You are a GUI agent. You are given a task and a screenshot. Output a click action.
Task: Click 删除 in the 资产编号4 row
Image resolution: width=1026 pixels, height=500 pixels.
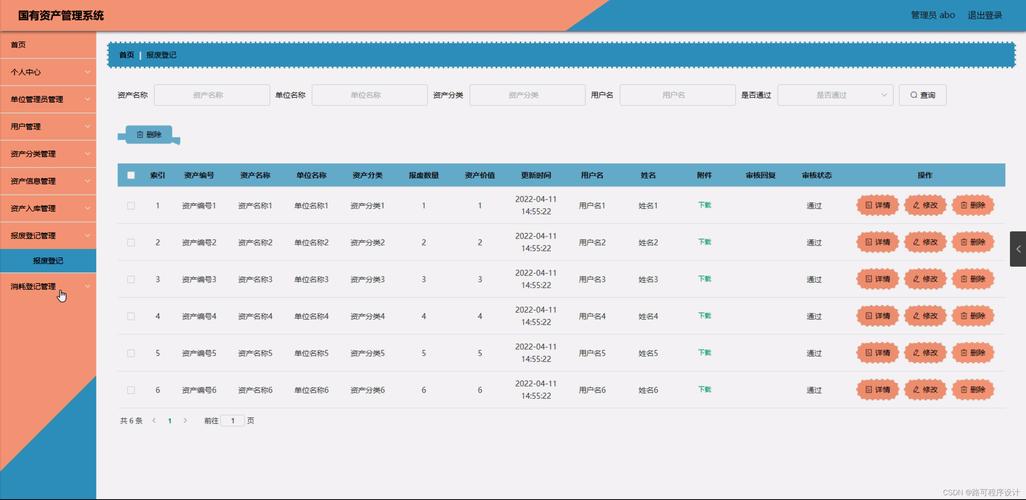(x=973, y=316)
